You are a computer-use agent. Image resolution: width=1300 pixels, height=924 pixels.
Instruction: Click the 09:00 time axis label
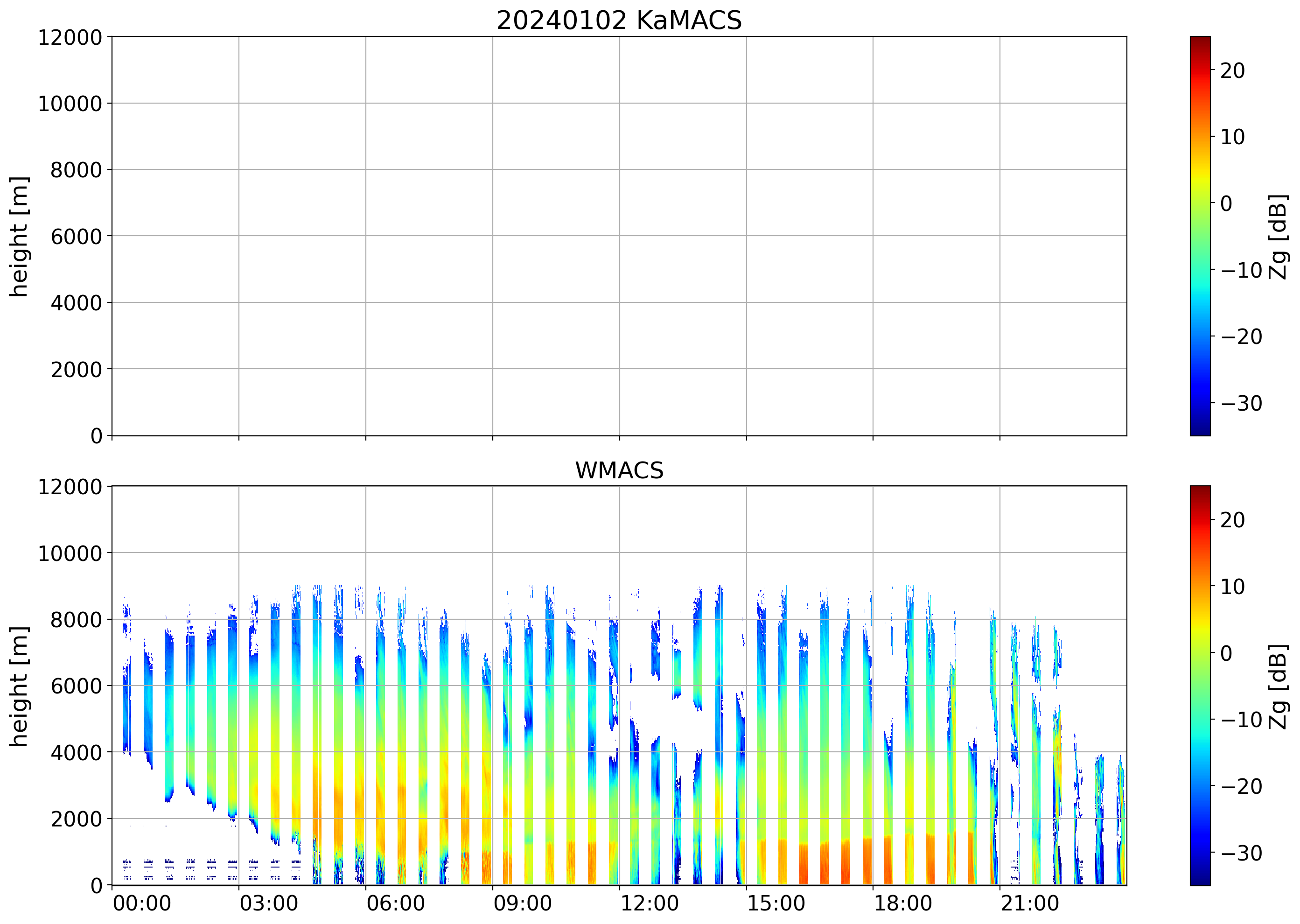(522, 903)
